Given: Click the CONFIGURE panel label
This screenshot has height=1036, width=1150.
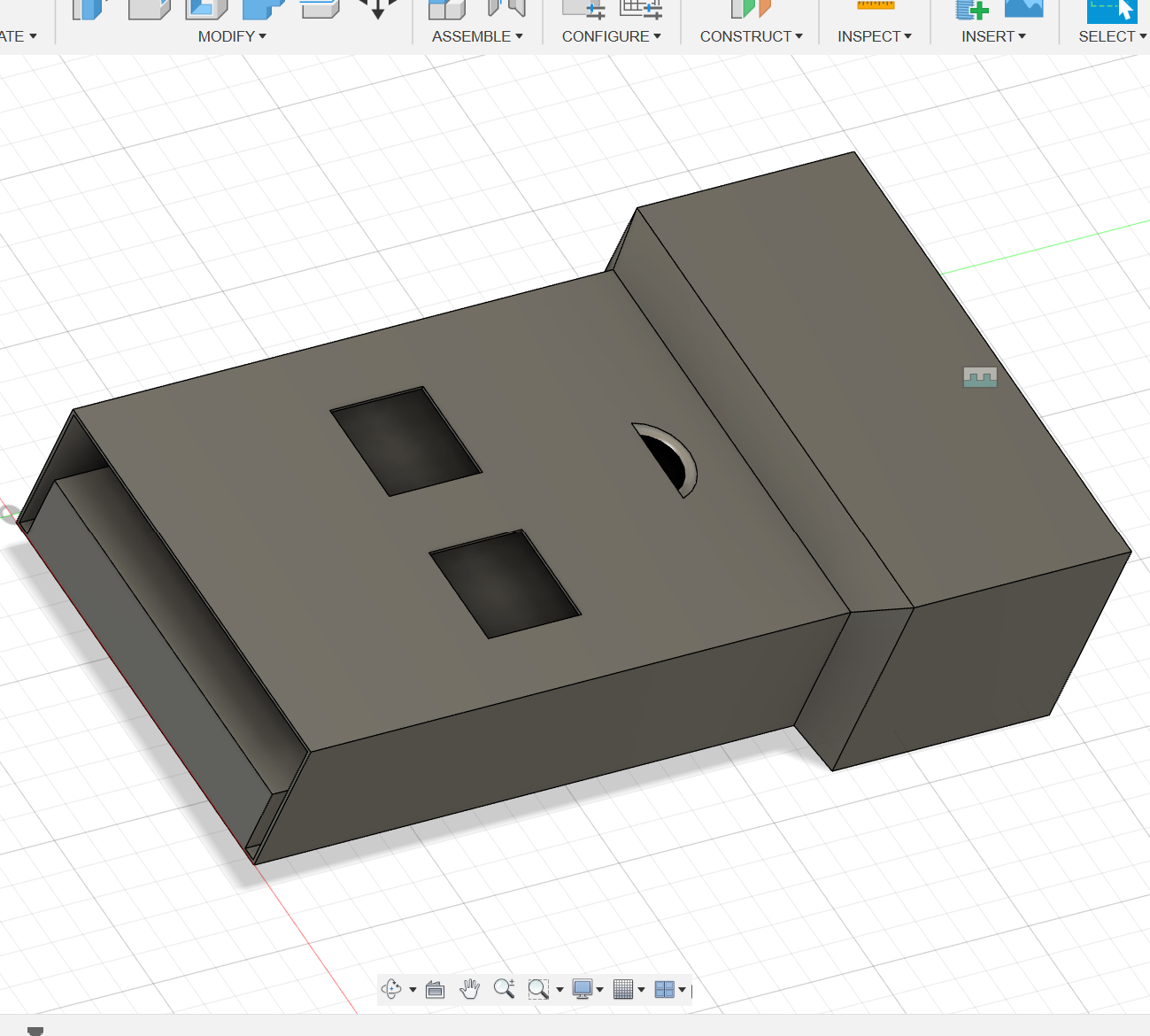Looking at the screenshot, I should point(606,36).
